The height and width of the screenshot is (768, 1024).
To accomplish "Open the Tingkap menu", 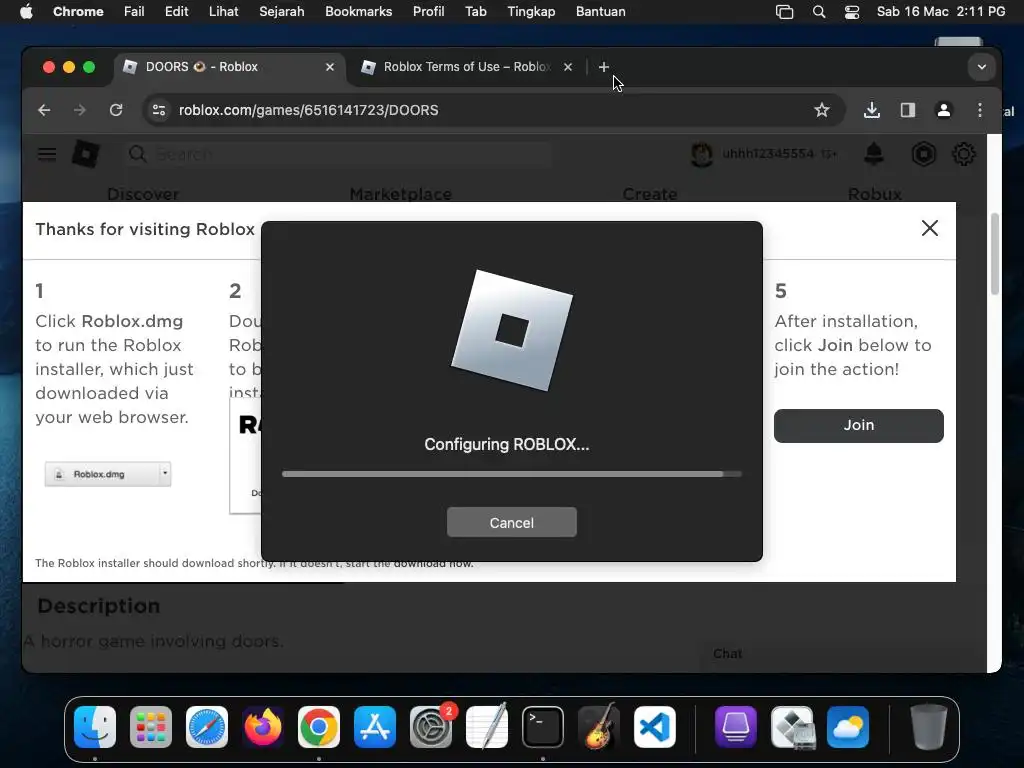I will [531, 12].
